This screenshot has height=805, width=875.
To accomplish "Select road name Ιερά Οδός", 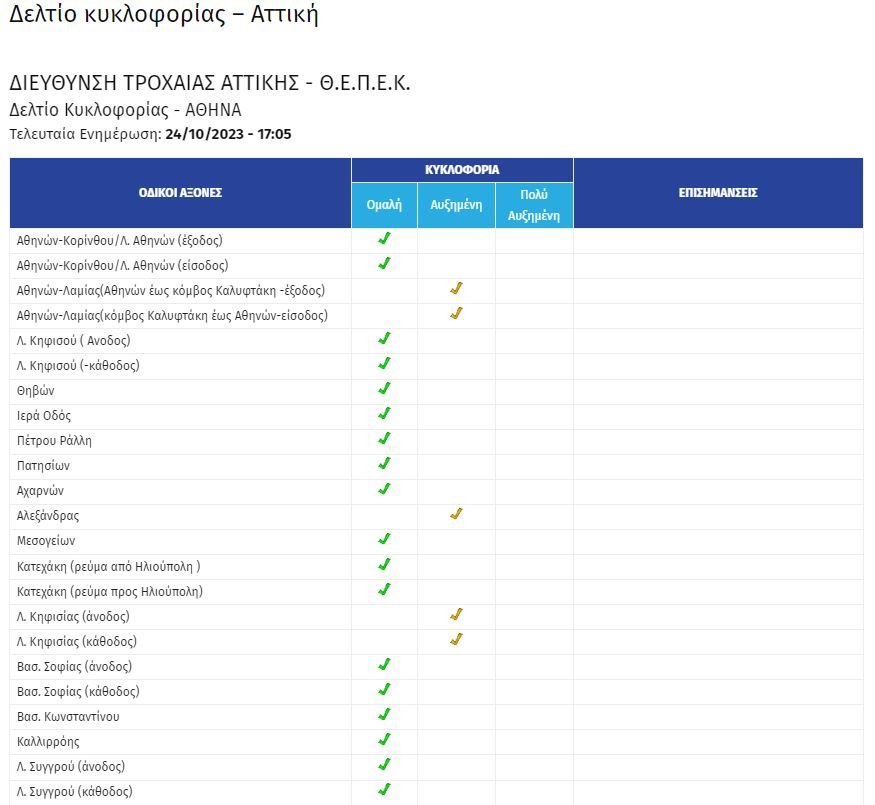I will point(44,416).
